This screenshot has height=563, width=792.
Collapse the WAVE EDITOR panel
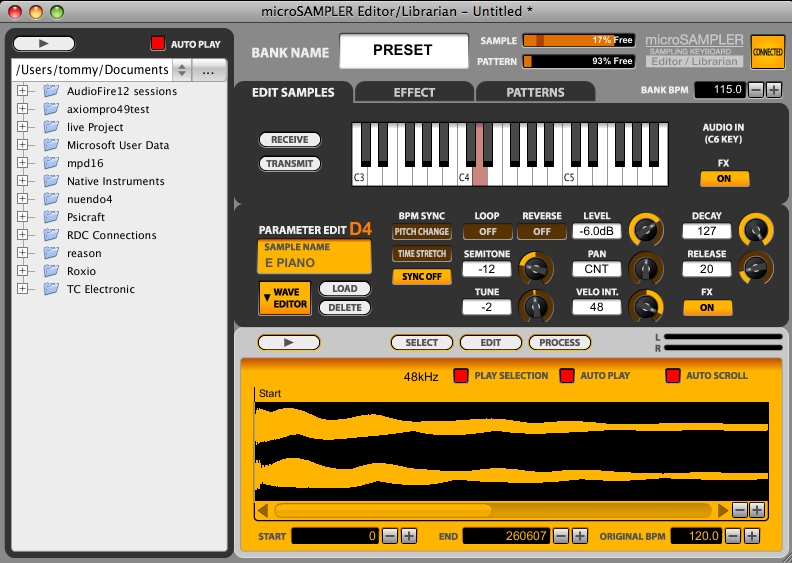point(285,298)
